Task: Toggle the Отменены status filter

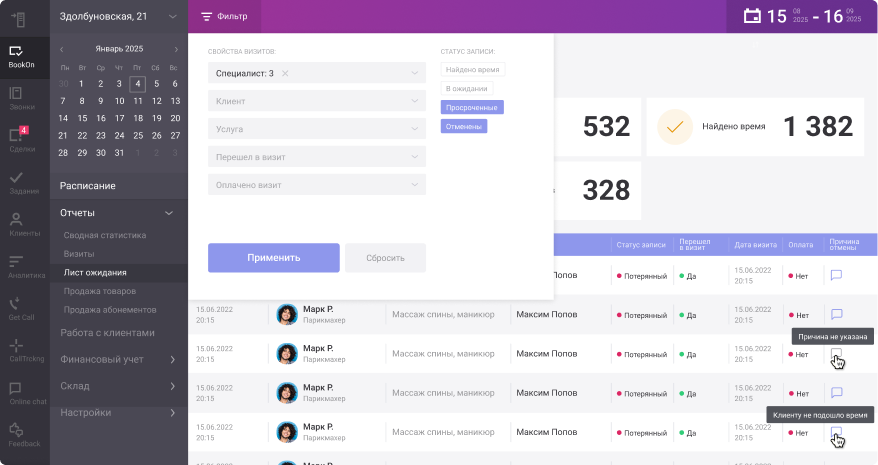Action: coord(464,126)
